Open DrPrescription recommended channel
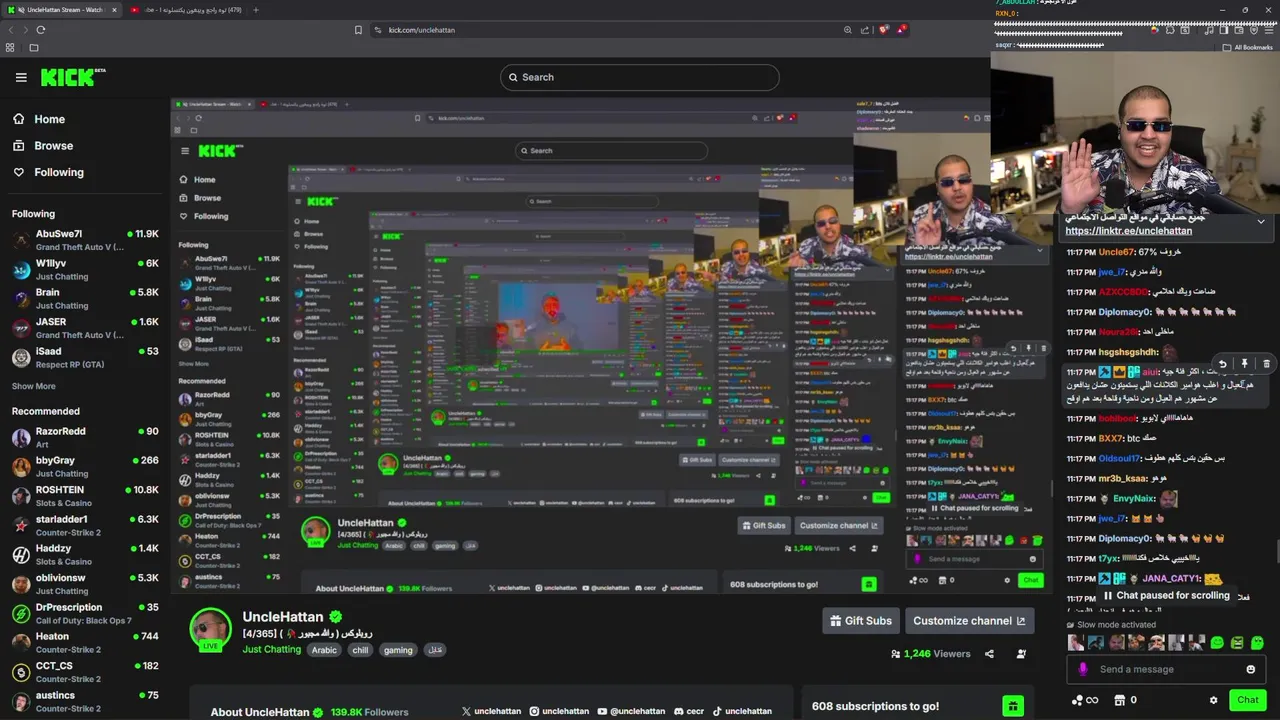 click(x=85, y=613)
